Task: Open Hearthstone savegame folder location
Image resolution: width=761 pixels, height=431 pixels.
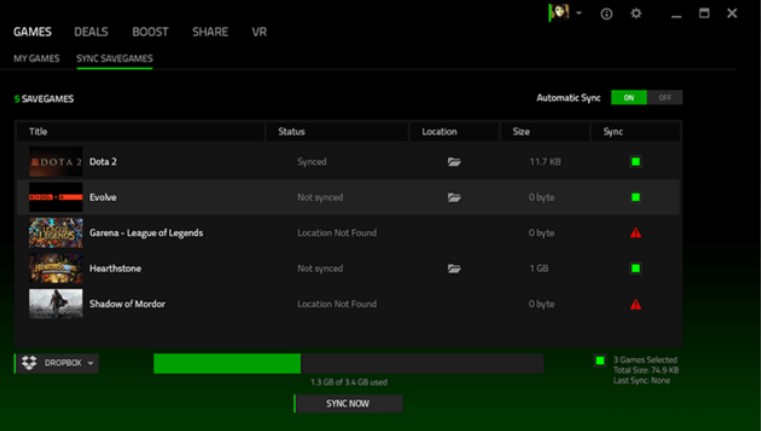Action: (454, 268)
